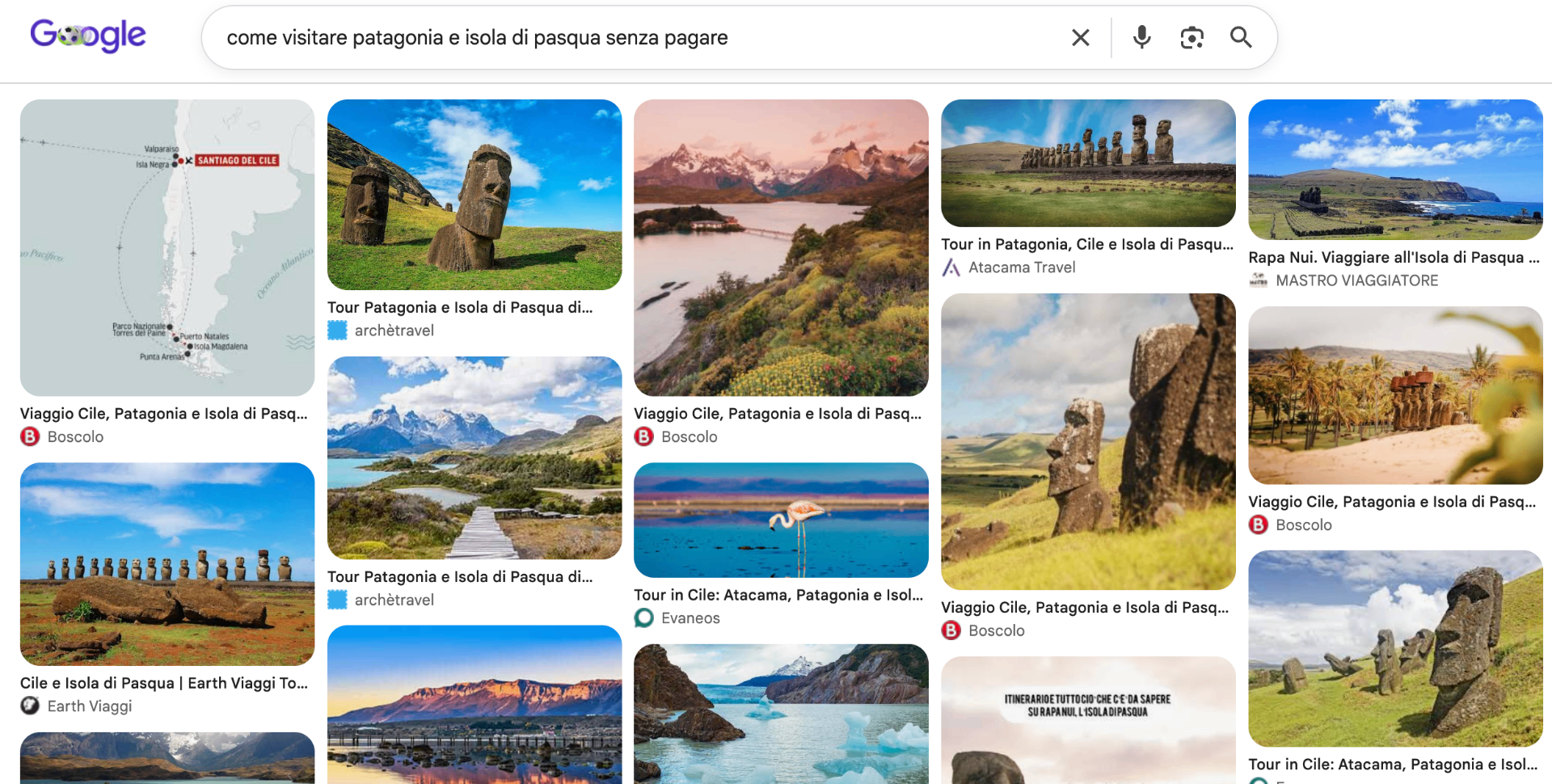Viewport: 1552px width, 784px height.
Task: Open 'Viaggio Cile, Patagonia' title under the pink-sky lake image
Action: coord(778,413)
